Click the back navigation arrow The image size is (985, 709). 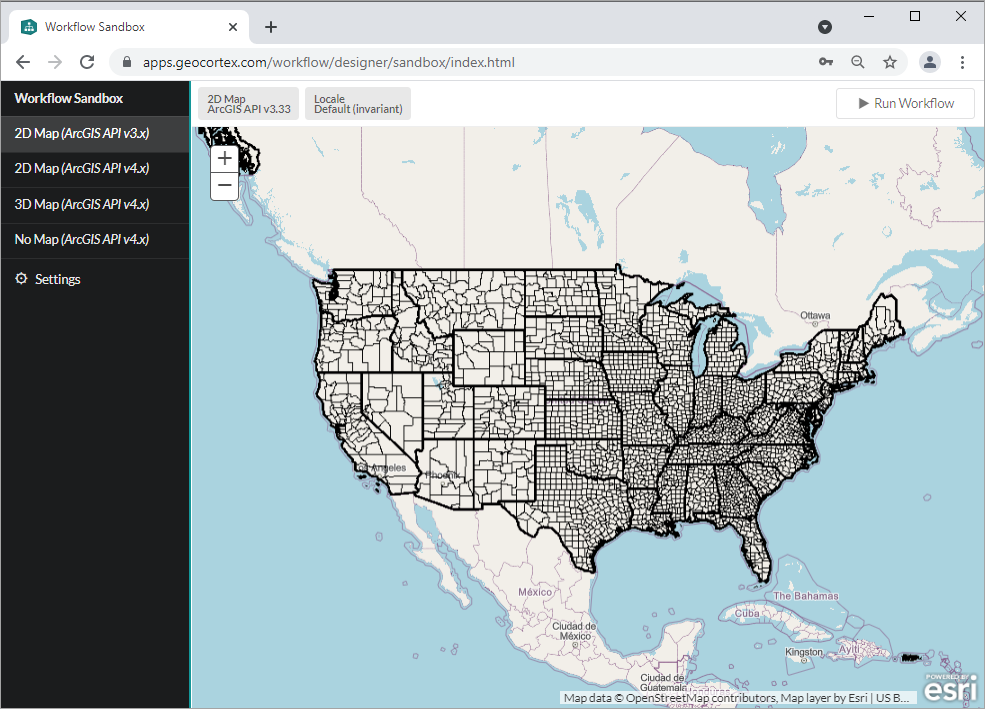[23, 62]
